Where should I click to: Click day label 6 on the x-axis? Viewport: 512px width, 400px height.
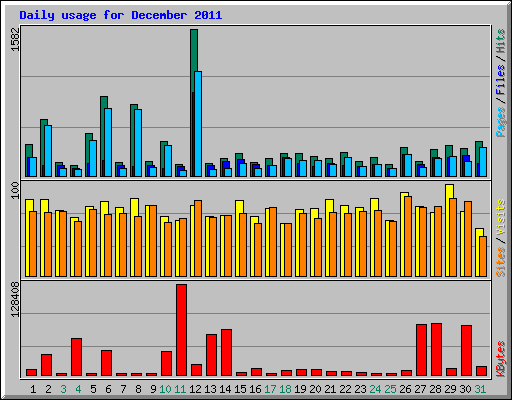point(108,389)
